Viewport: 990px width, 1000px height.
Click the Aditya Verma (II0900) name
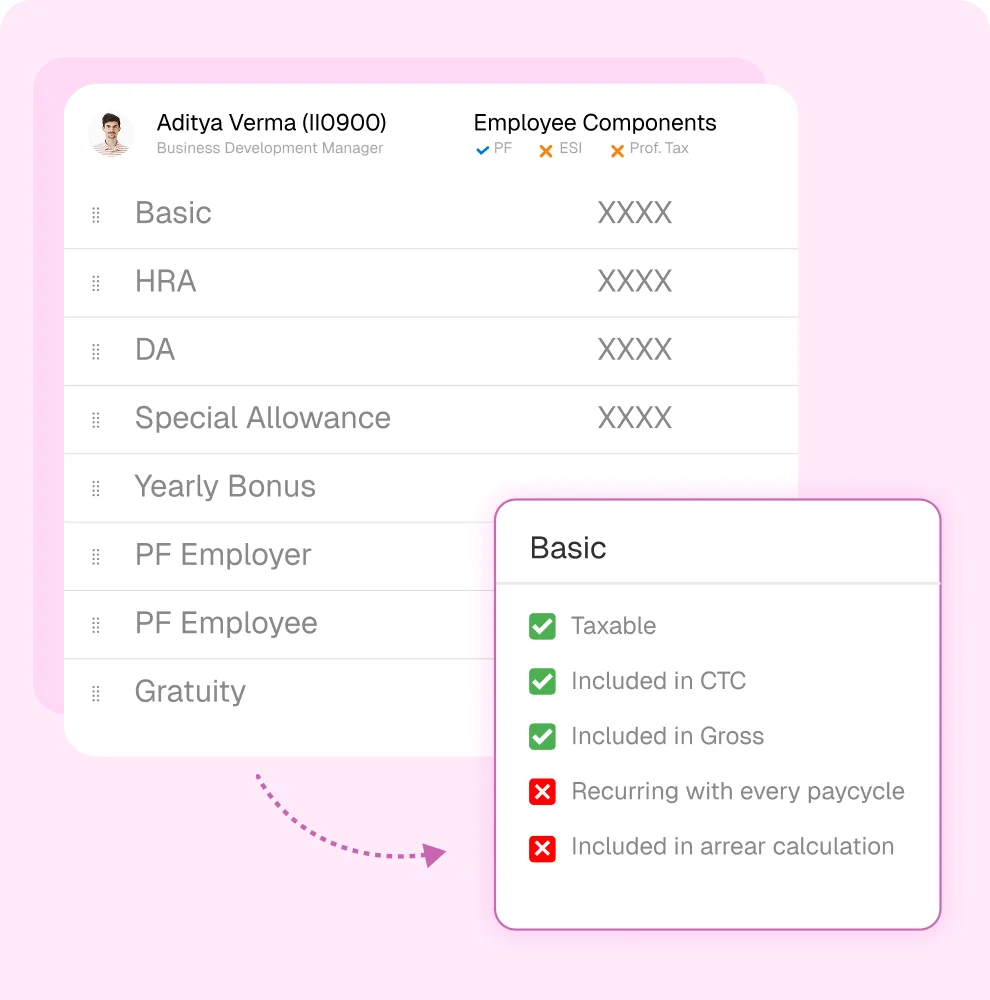pos(272,122)
